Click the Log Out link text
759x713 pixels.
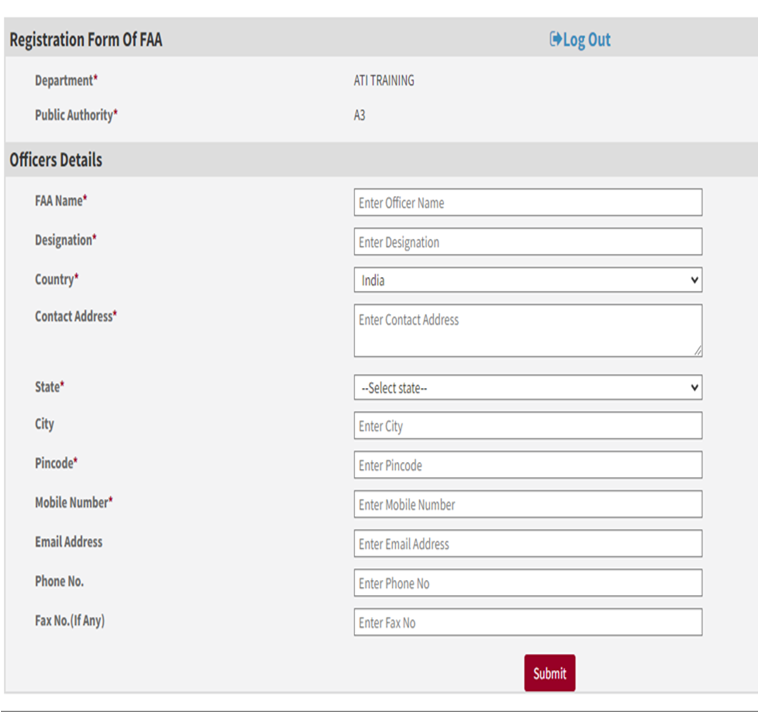(x=586, y=40)
